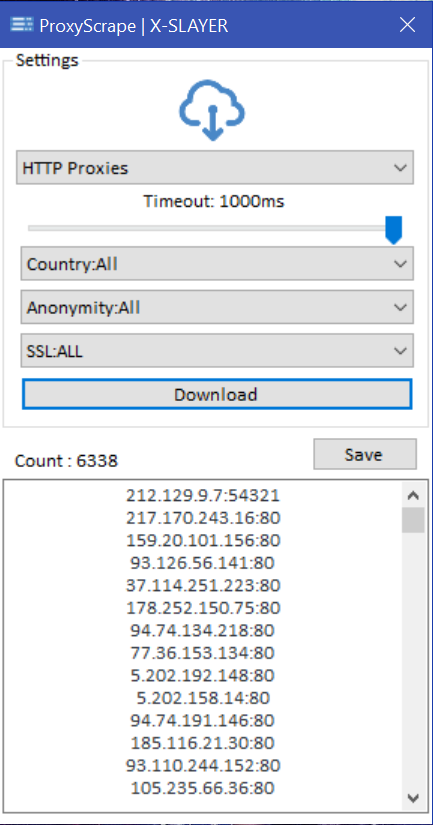Select proxy 212.129.9.7:54321 in list
This screenshot has height=825, width=433.
tap(203, 495)
